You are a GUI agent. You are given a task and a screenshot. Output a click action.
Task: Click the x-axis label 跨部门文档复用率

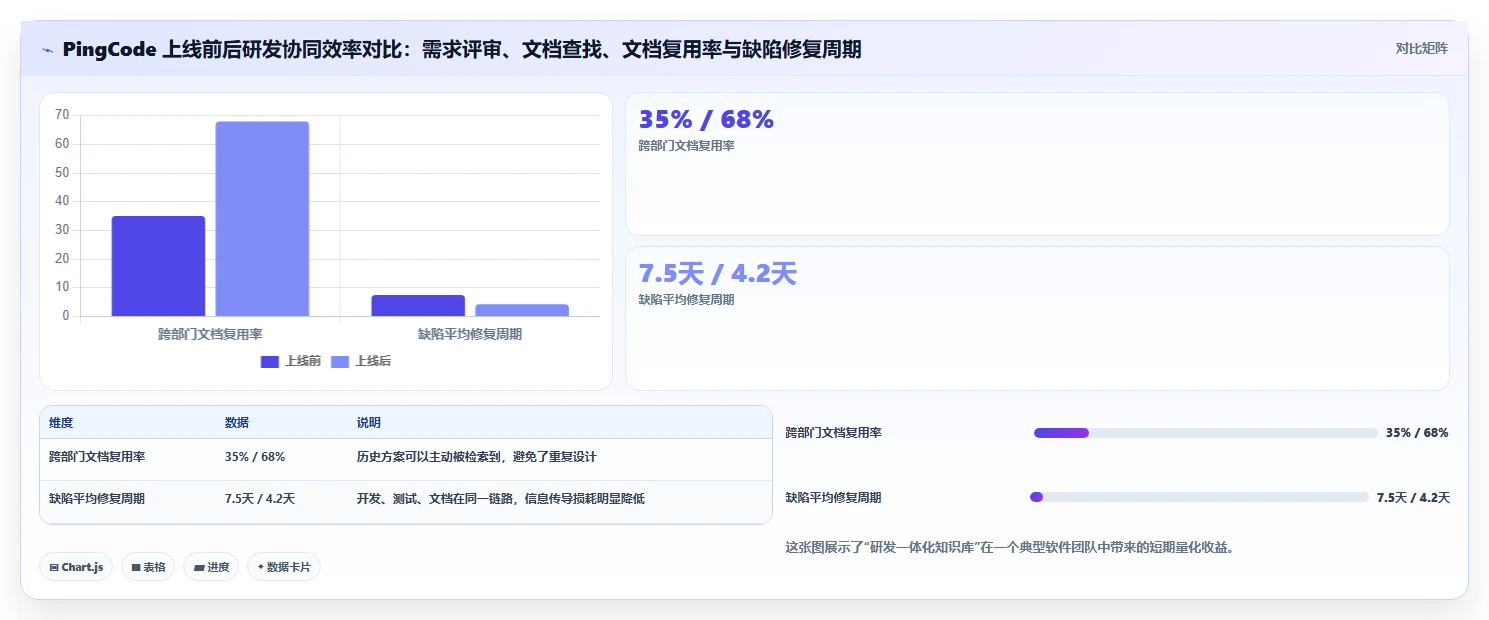point(210,334)
